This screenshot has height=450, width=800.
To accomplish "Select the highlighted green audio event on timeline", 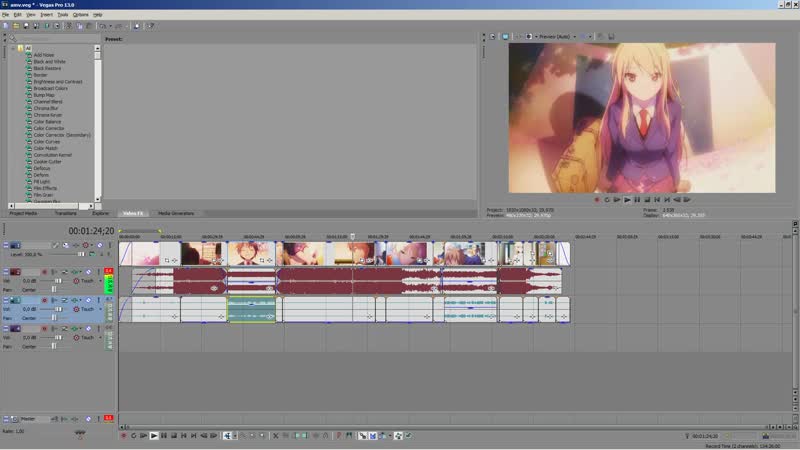I will point(252,310).
